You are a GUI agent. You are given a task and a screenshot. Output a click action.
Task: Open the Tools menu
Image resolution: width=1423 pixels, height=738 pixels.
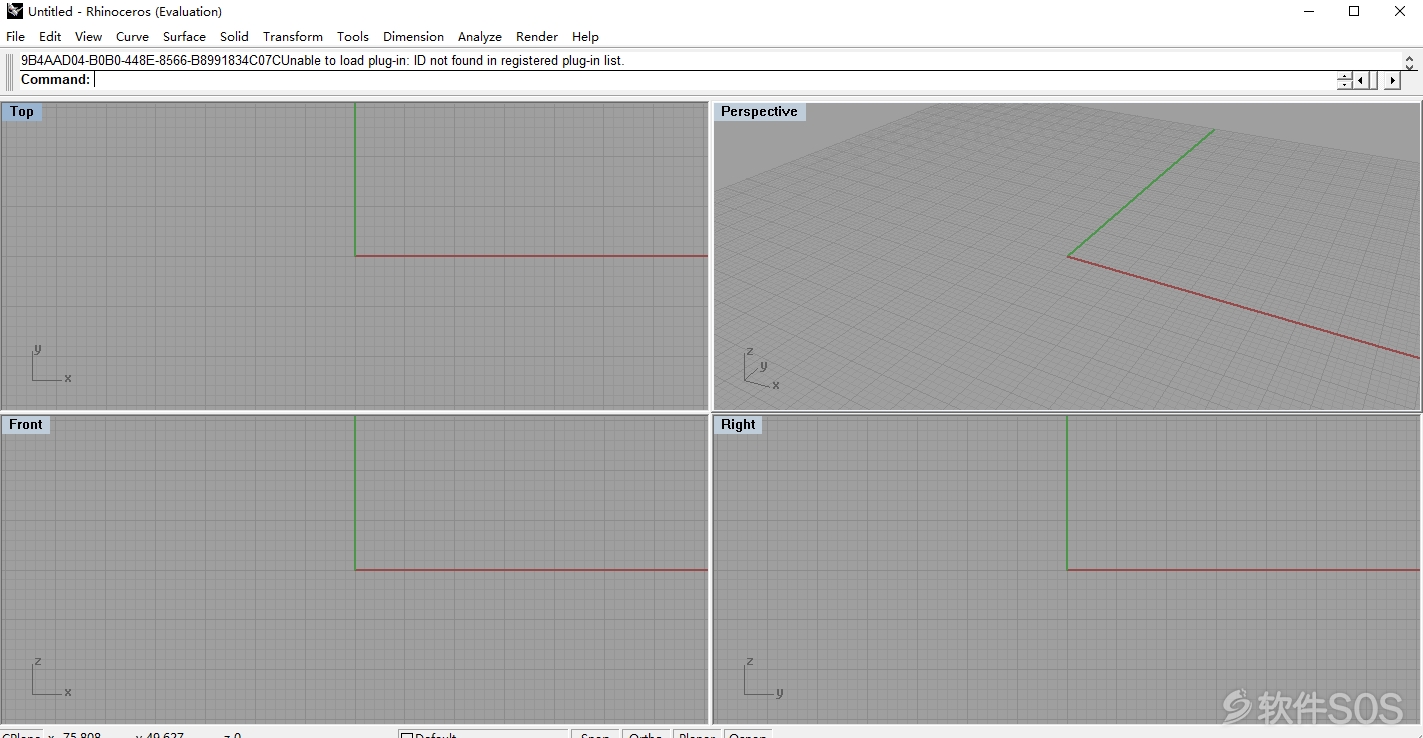(x=353, y=36)
